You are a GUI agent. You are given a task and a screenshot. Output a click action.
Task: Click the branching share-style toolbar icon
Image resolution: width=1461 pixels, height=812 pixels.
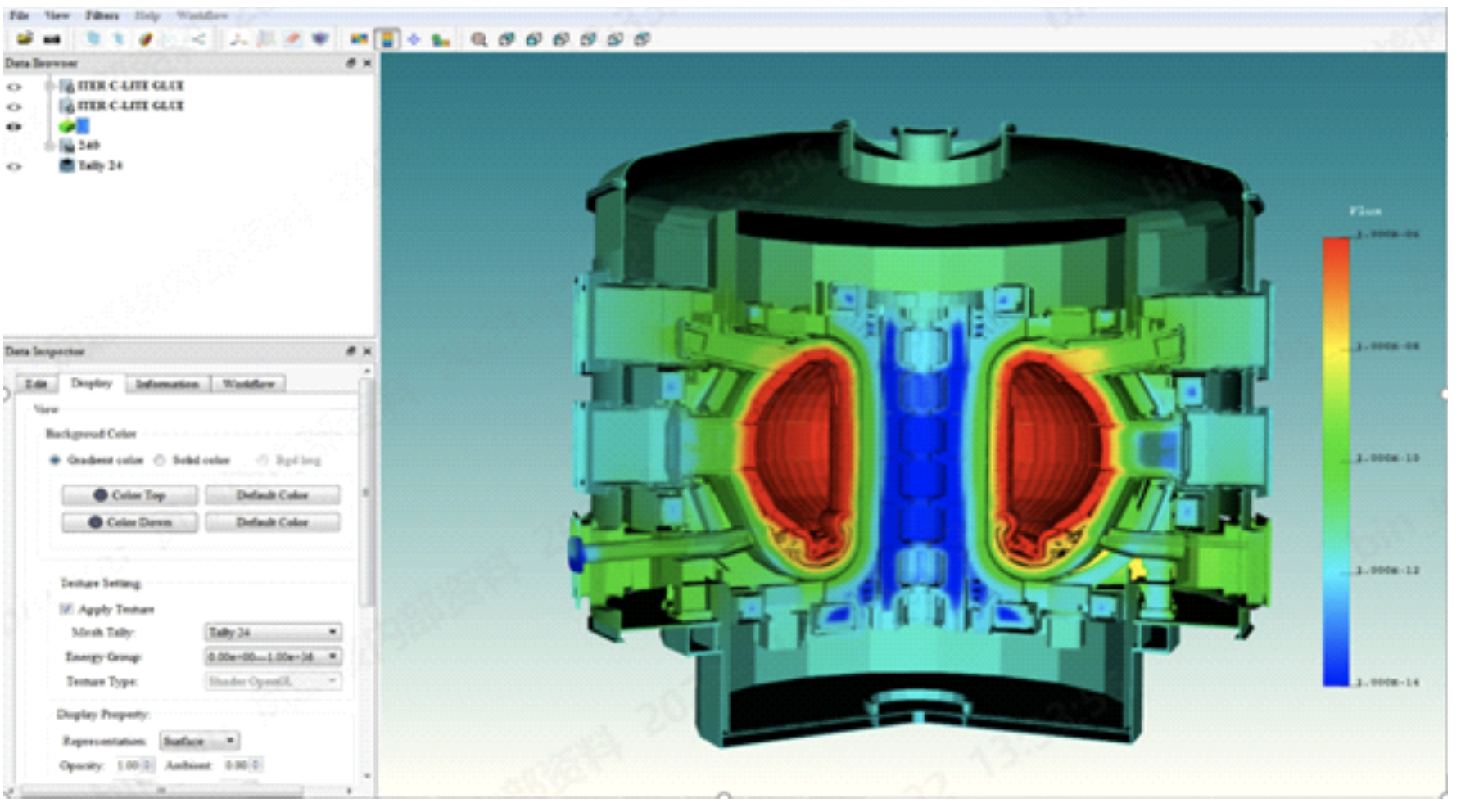198,38
